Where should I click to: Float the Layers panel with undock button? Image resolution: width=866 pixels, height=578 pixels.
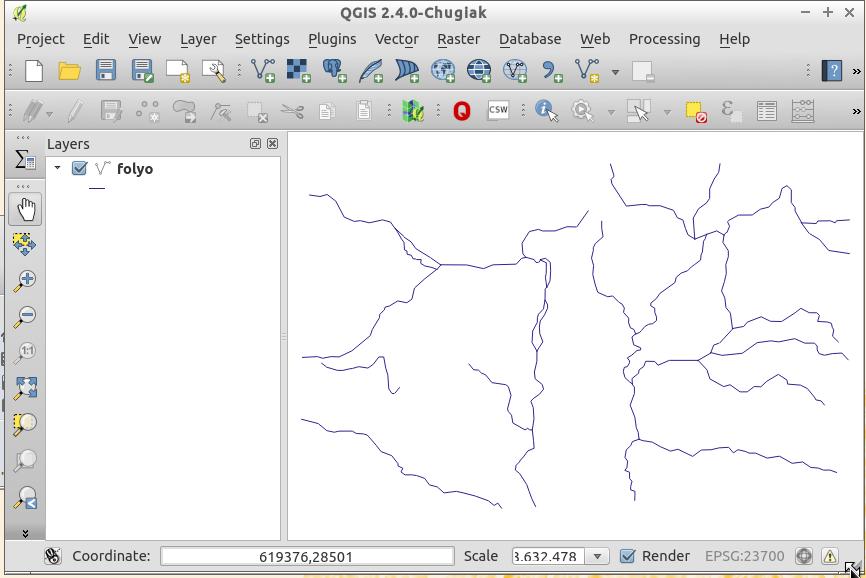[x=255, y=144]
